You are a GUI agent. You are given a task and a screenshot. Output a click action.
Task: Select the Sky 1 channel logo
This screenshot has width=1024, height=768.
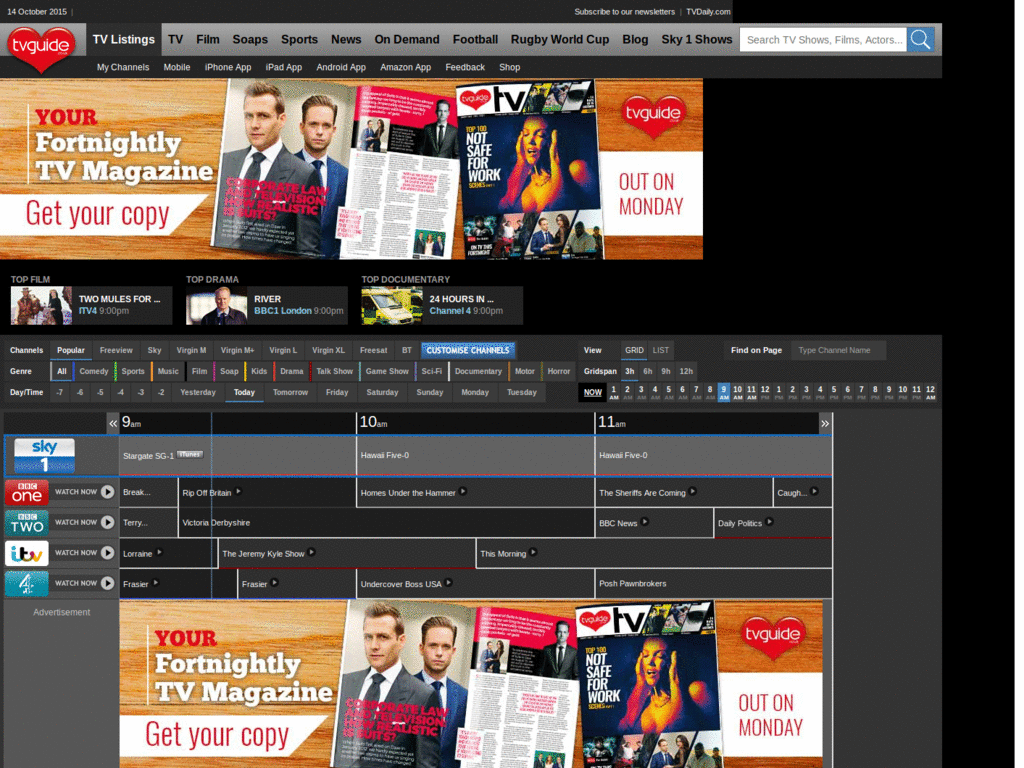click(44, 455)
